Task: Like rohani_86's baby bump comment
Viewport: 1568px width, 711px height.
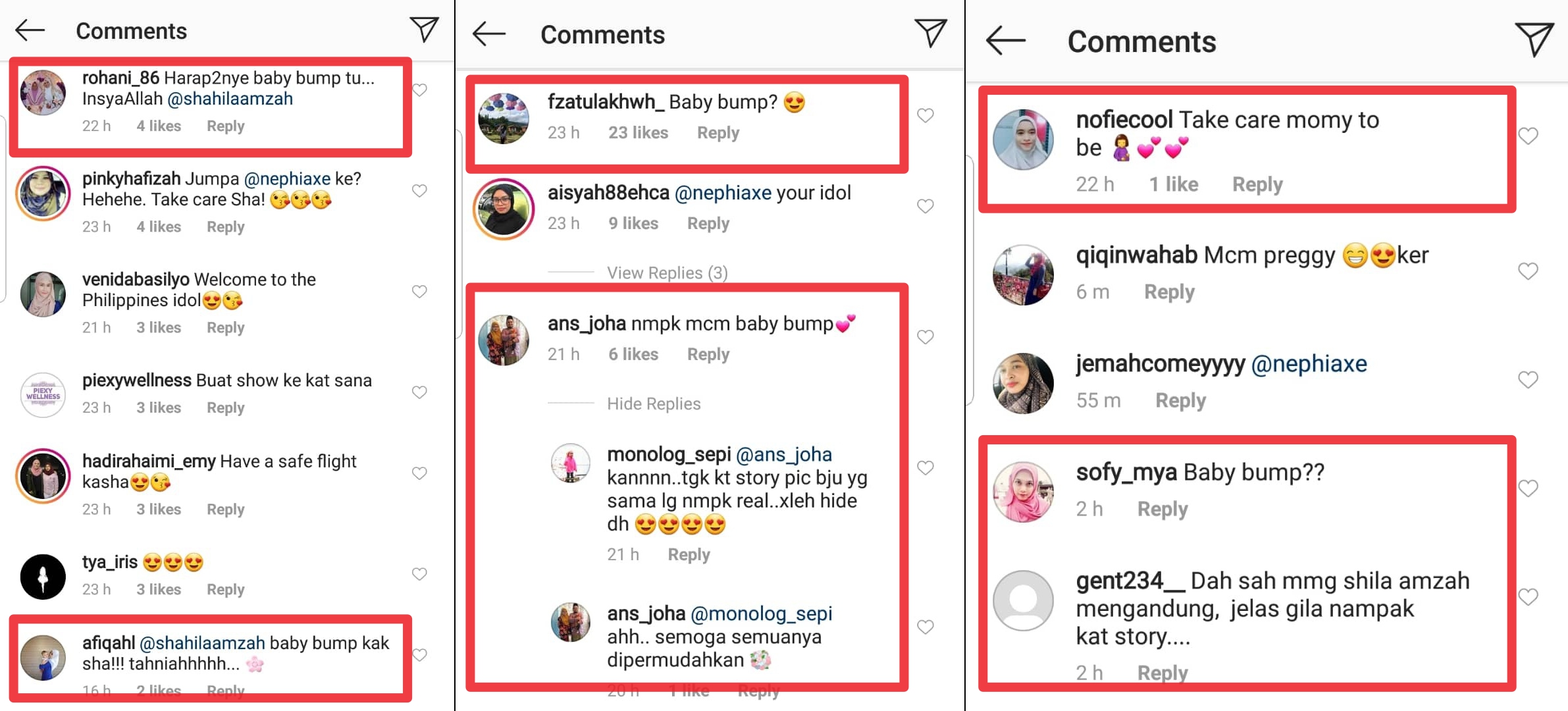Action: click(419, 90)
